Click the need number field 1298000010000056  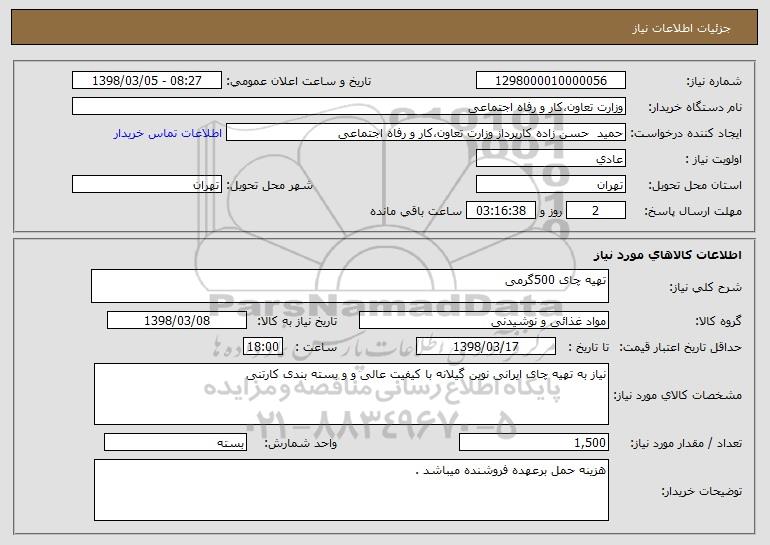(x=550, y=81)
